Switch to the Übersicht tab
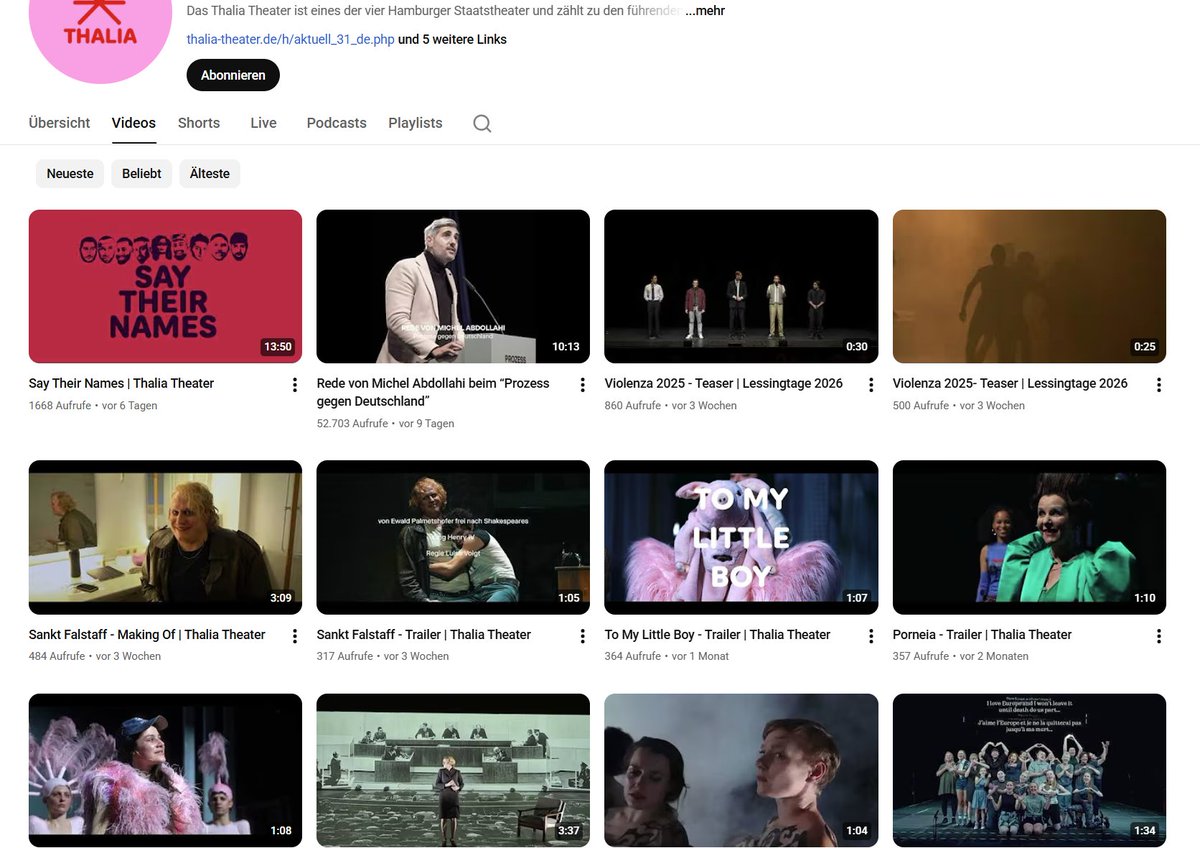 coord(59,123)
